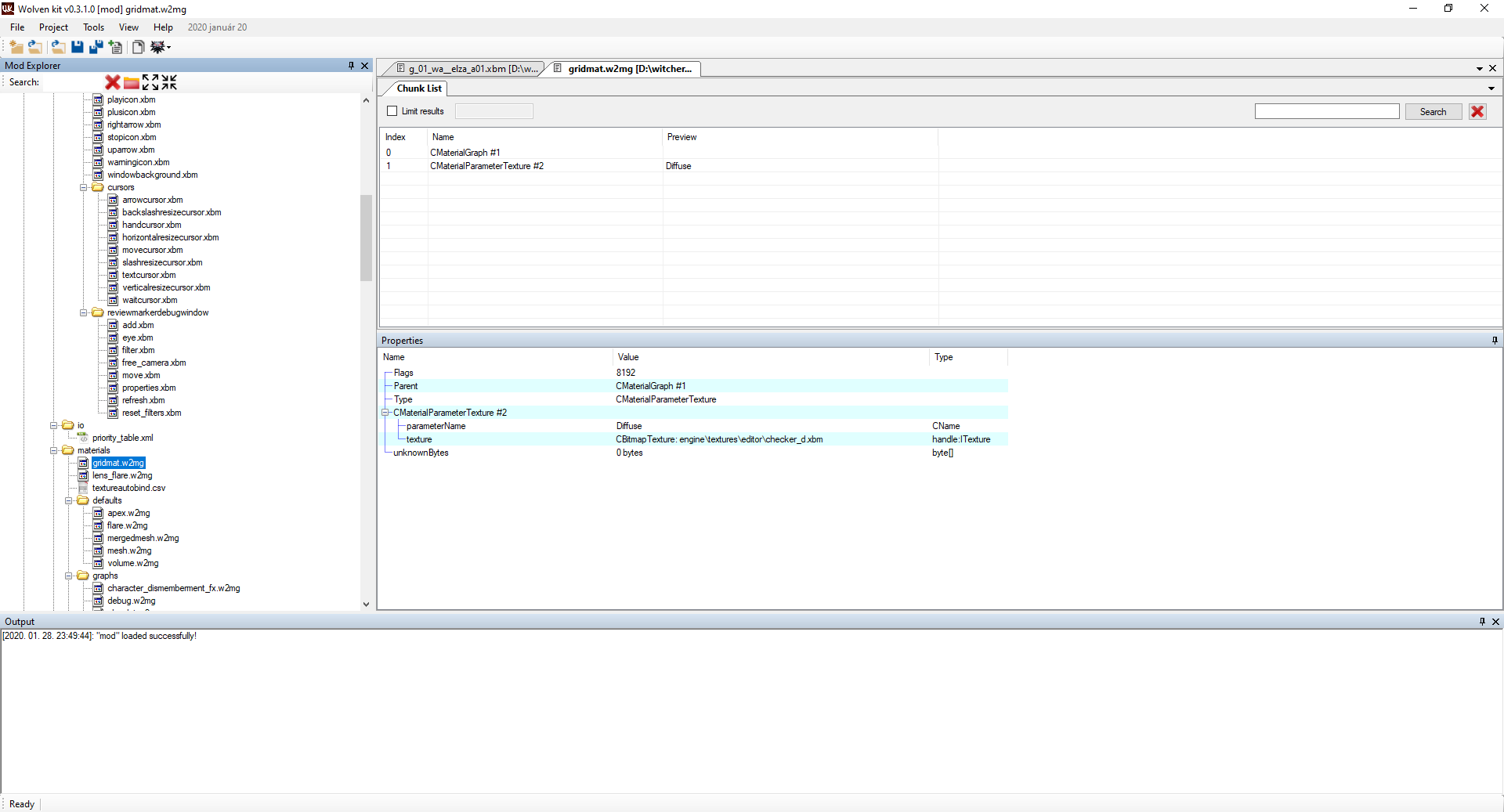Viewport: 1504px width, 812px height.
Task: Close the Output panel
Action: [x=1495, y=622]
